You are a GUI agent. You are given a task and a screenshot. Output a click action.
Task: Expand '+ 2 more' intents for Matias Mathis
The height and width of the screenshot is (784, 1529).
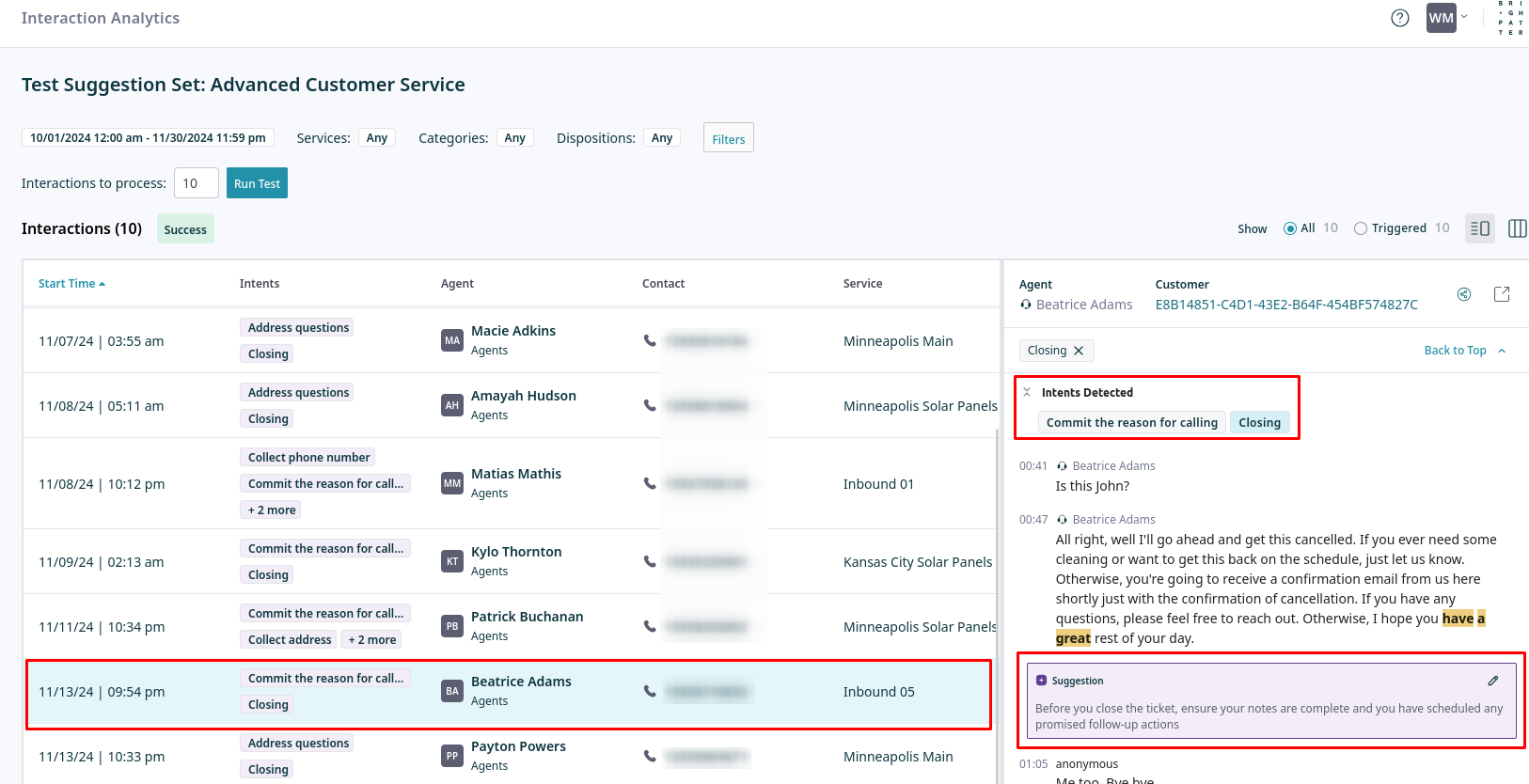click(x=271, y=510)
